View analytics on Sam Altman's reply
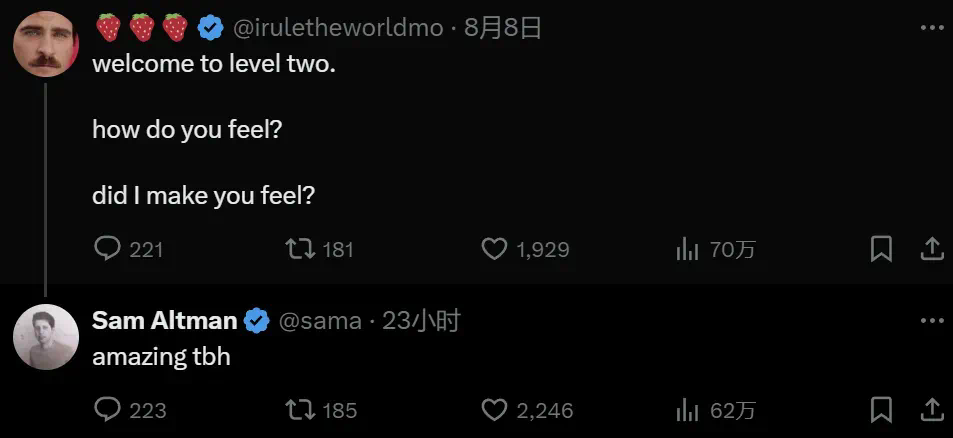 688,409
